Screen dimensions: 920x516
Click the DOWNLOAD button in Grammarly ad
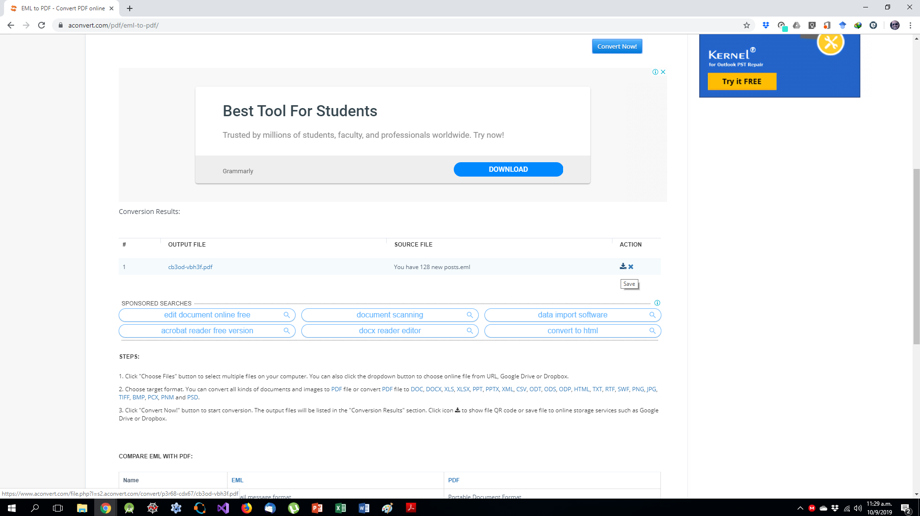click(508, 169)
